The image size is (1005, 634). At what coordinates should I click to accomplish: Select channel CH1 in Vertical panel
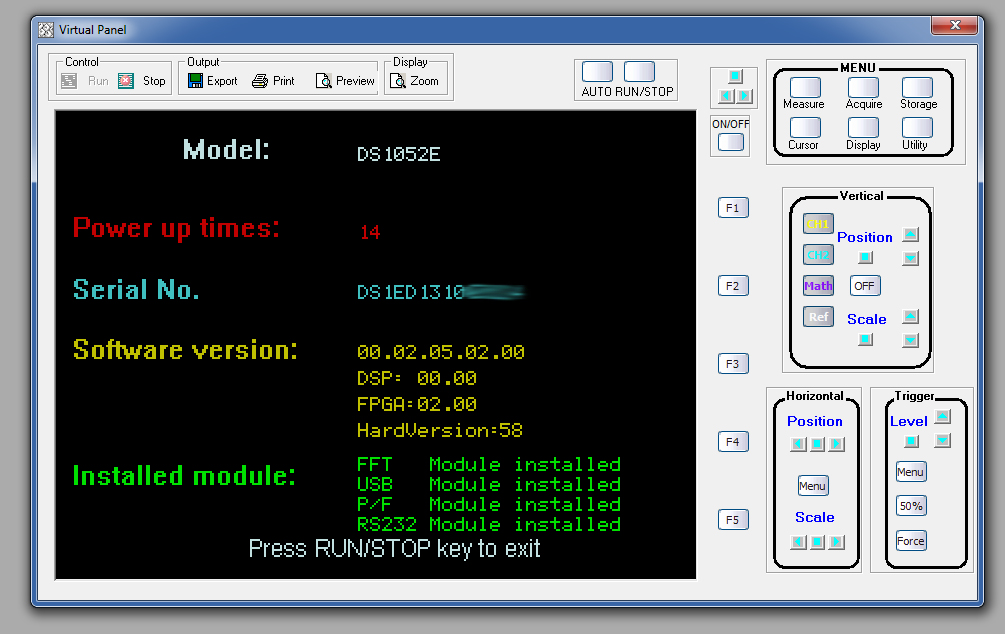(x=818, y=224)
